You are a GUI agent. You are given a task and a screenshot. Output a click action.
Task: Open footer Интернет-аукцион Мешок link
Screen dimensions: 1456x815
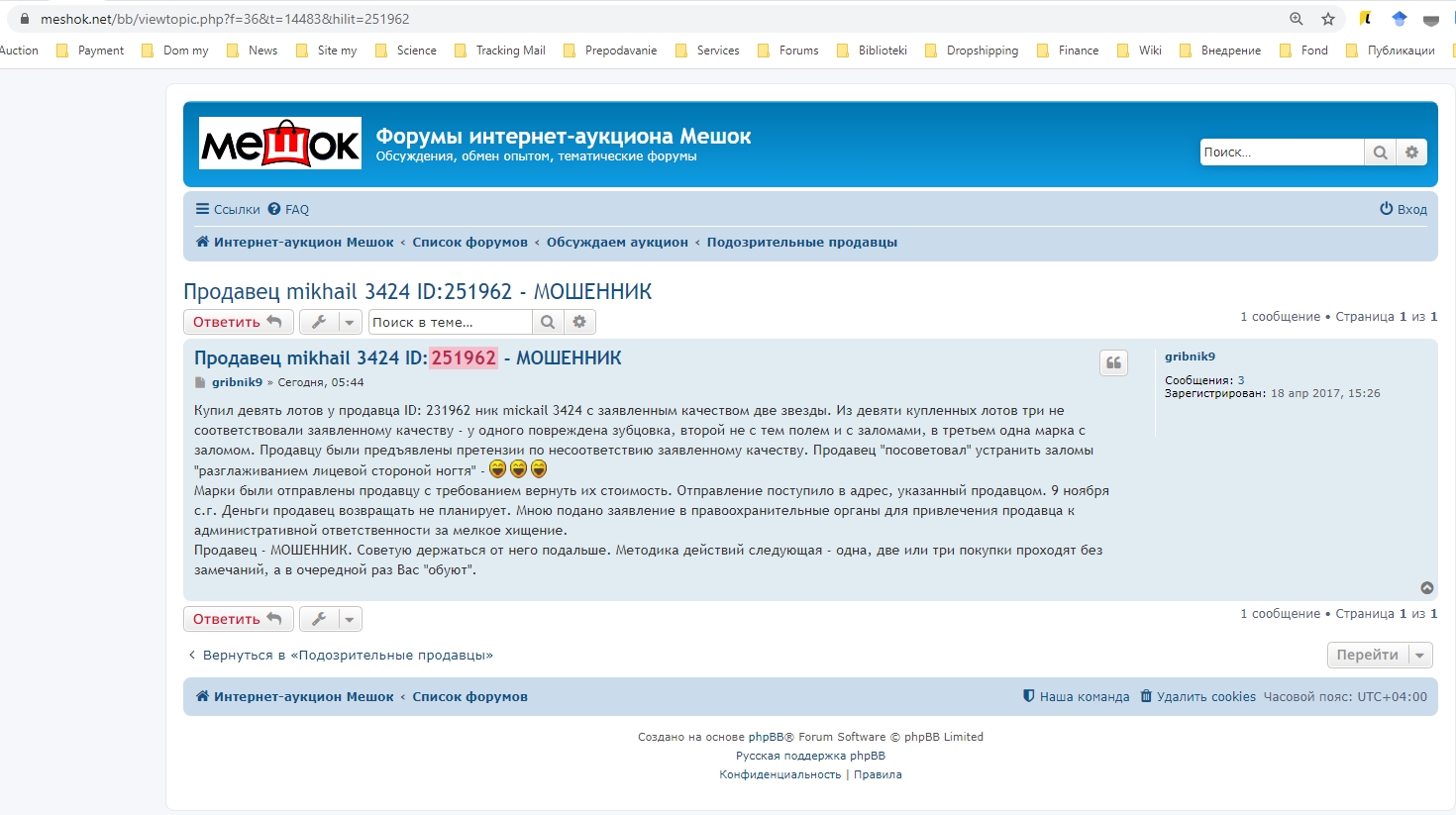[x=294, y=697]
